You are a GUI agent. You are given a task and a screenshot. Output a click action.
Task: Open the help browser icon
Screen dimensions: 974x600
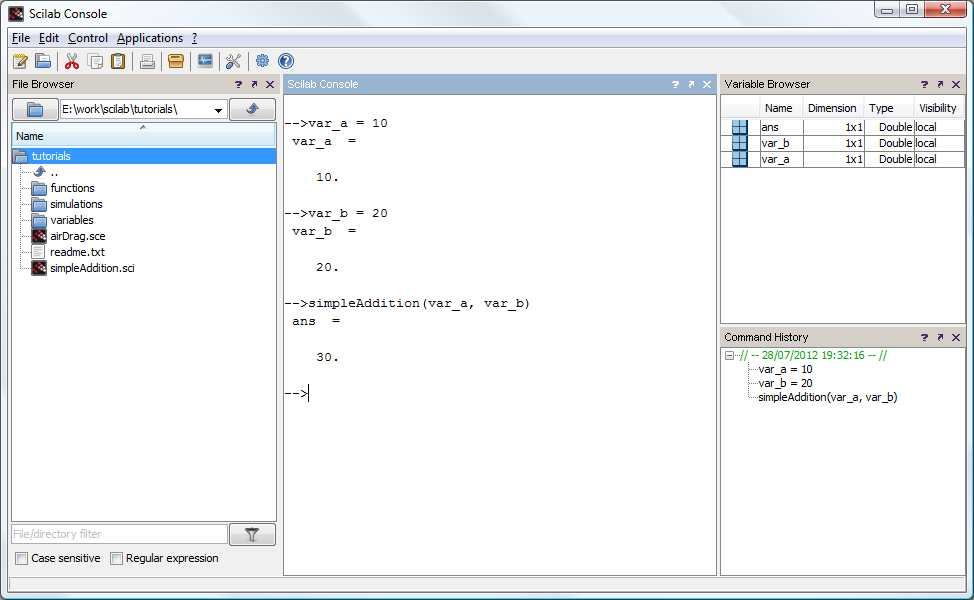click(286, 61)
